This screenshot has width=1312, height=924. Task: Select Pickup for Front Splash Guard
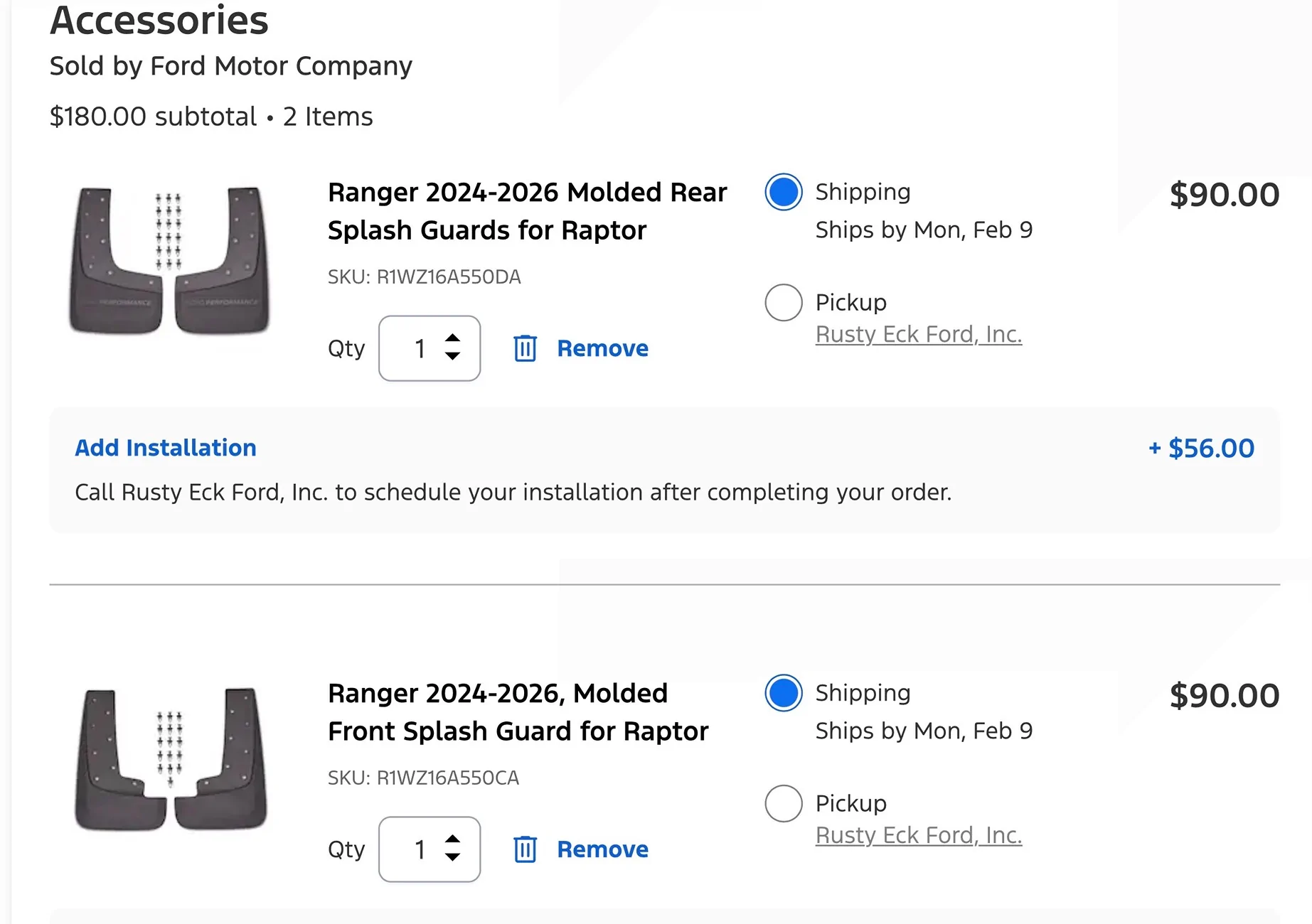pos(784,803)
